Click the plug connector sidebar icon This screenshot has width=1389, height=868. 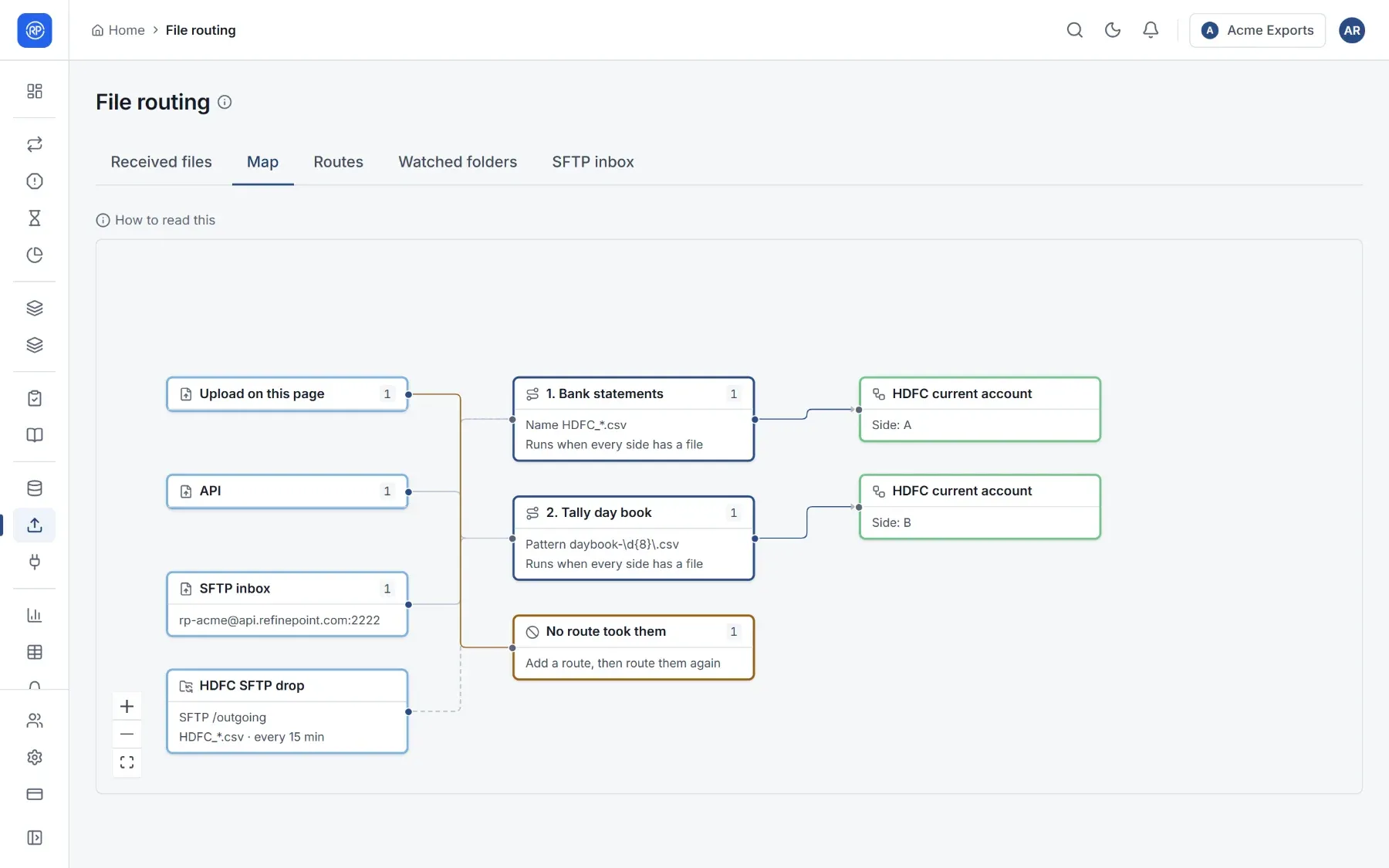(35, 562)
